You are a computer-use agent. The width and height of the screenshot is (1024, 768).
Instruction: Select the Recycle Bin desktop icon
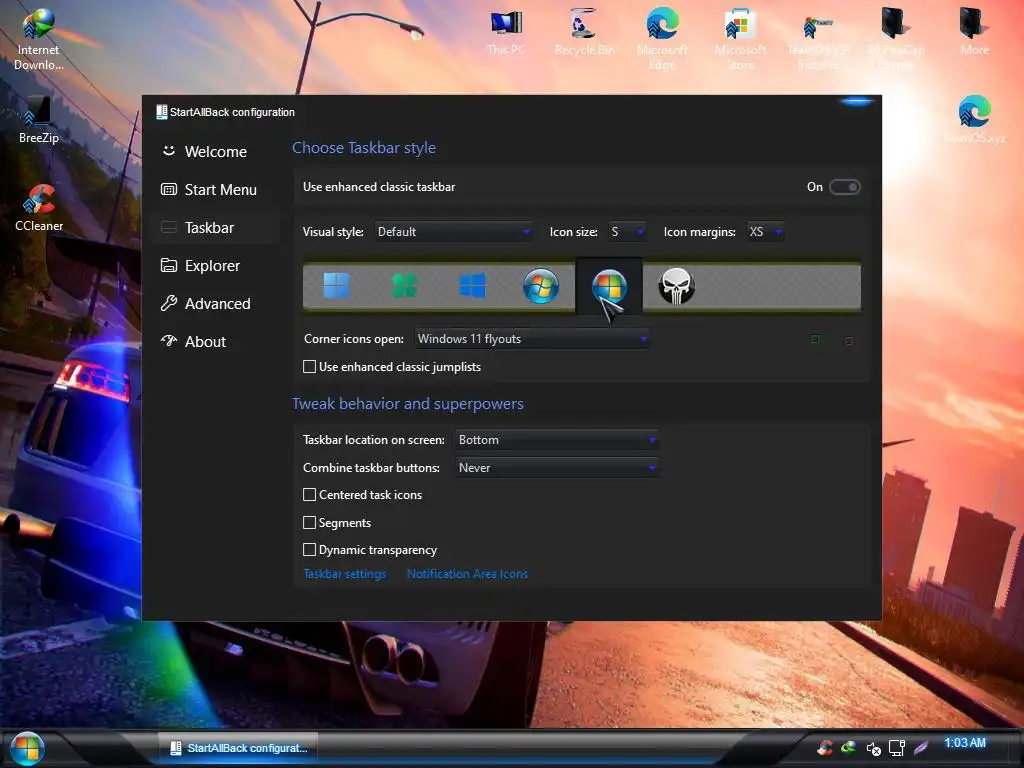click(x=584, y=33)
